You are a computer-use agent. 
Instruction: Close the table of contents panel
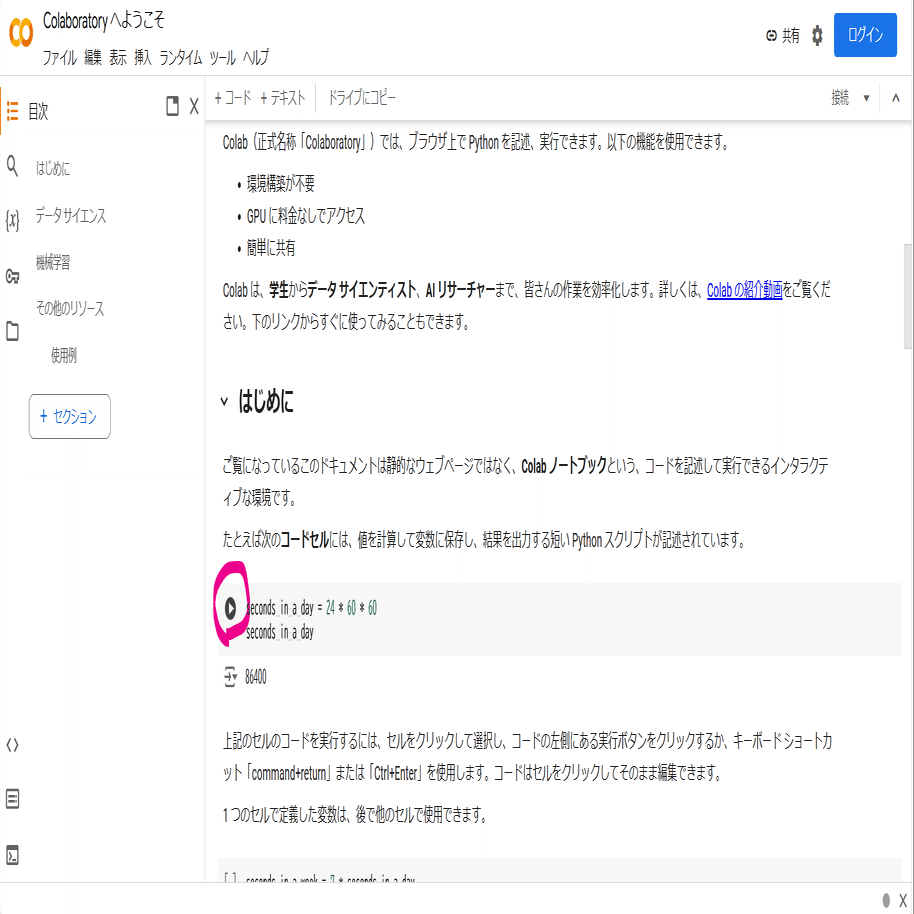pos(194,106)
